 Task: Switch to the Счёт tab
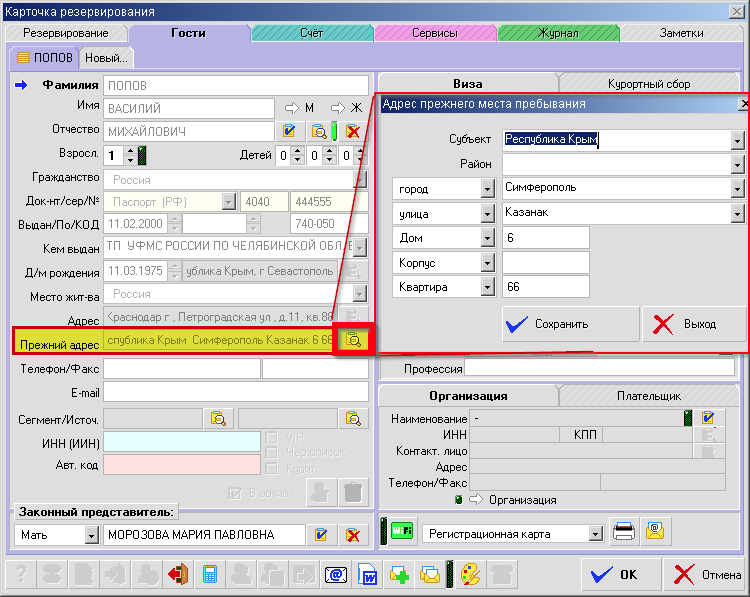(x=311, y=33)
